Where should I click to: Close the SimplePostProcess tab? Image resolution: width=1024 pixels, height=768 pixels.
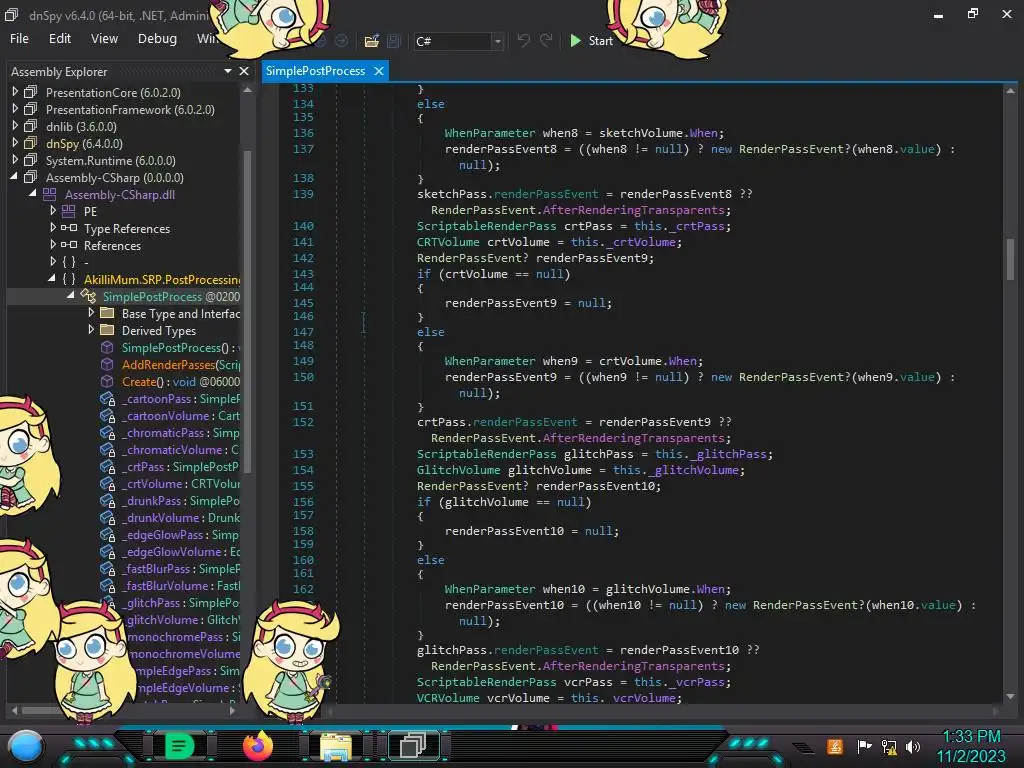pos(379,71)
